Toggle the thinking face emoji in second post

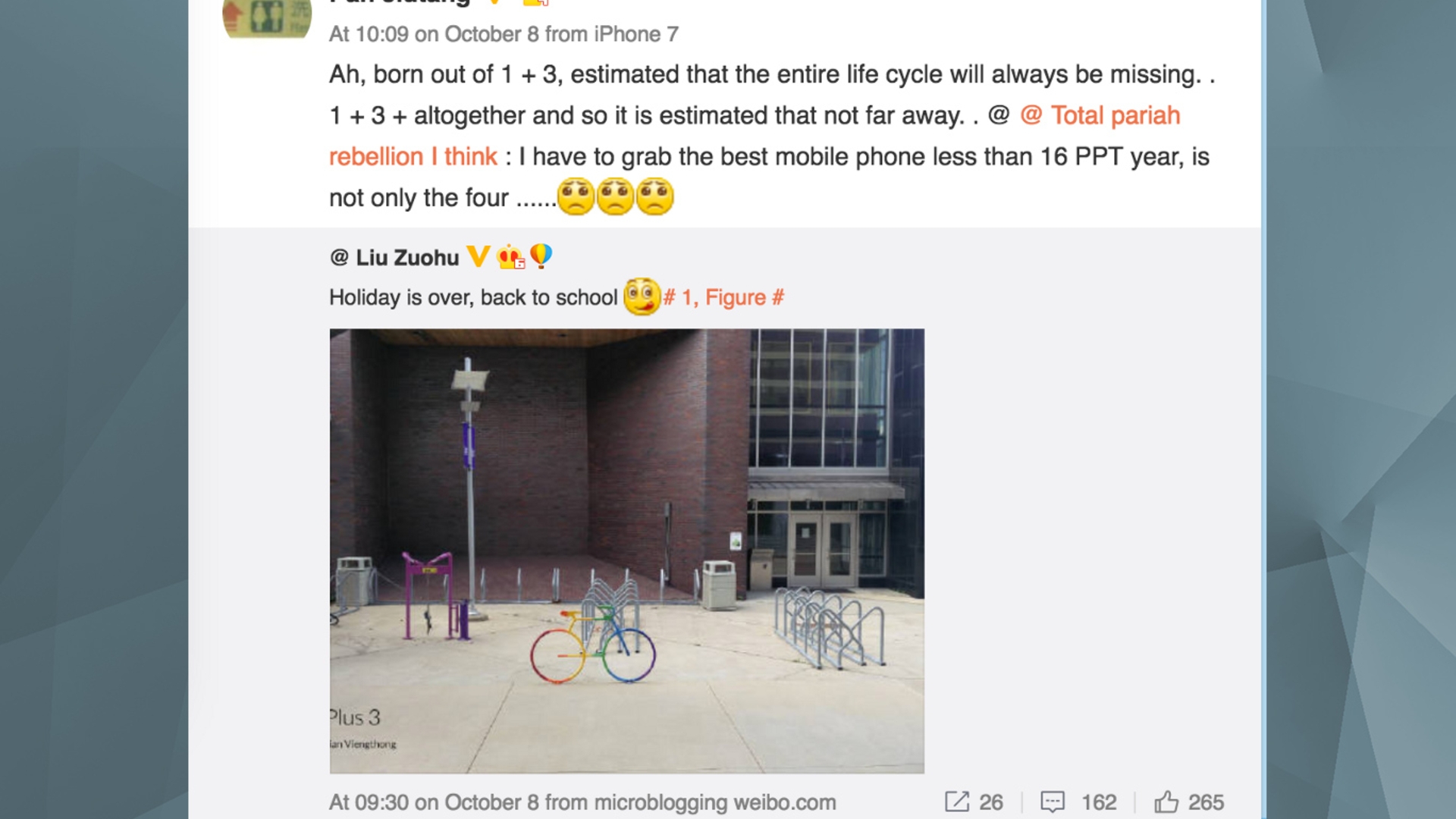pyautogui.click(x=637, y=297)
